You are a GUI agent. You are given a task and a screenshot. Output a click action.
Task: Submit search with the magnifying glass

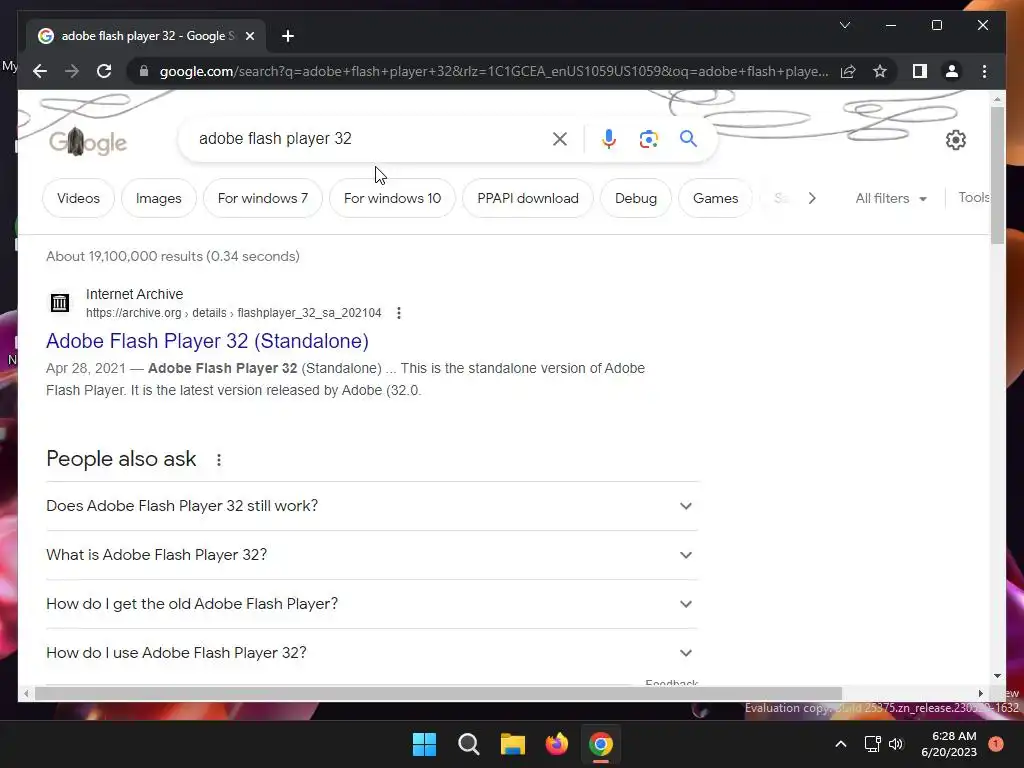tap(688, 138)
